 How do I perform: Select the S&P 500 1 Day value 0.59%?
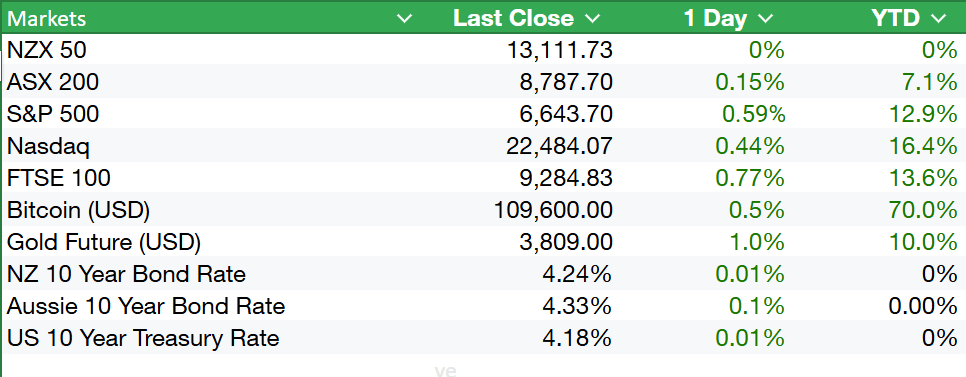(x=753, y=114)
